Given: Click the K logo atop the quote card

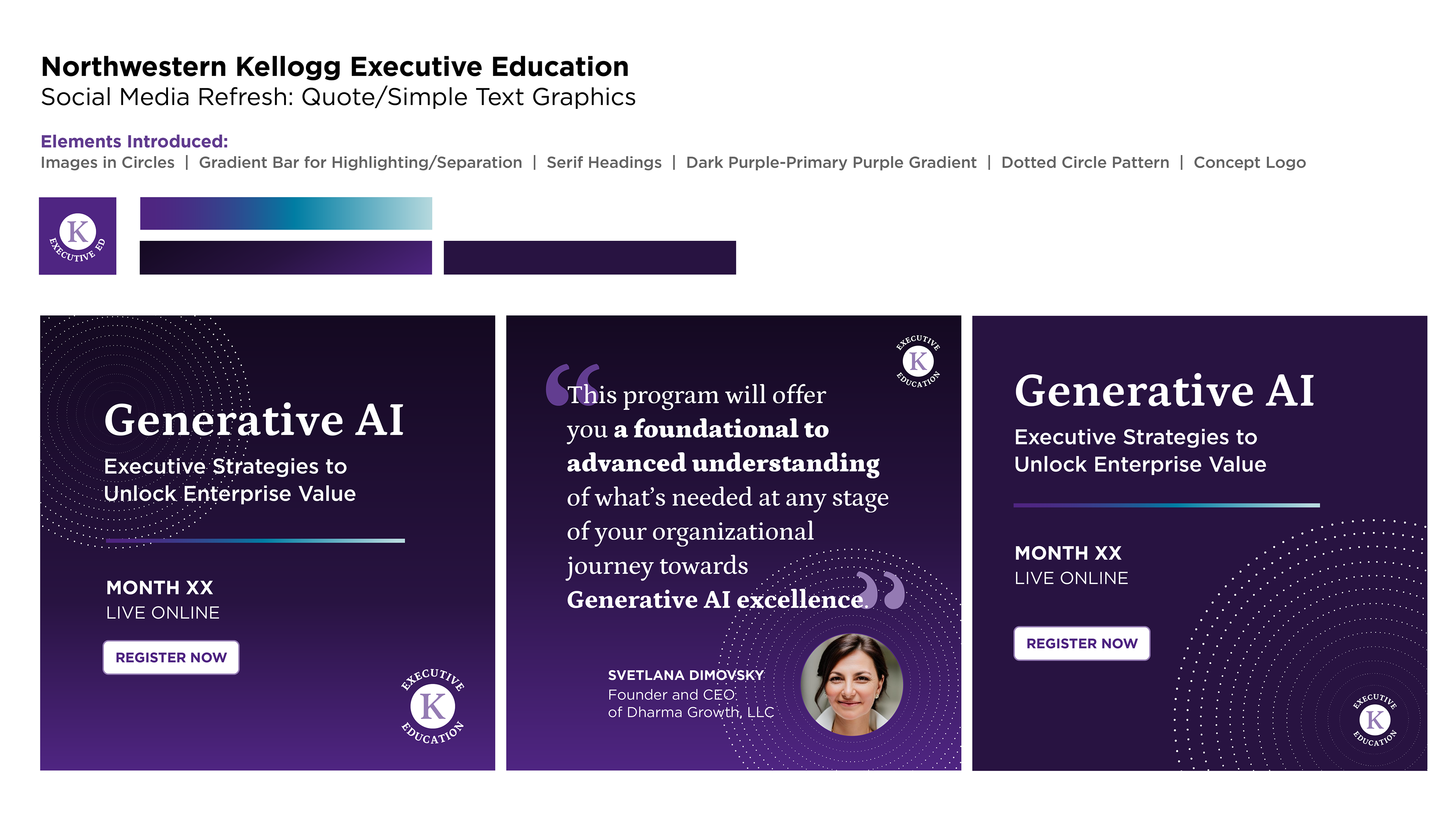Looking at the screenshot, I should pos(918,361).
